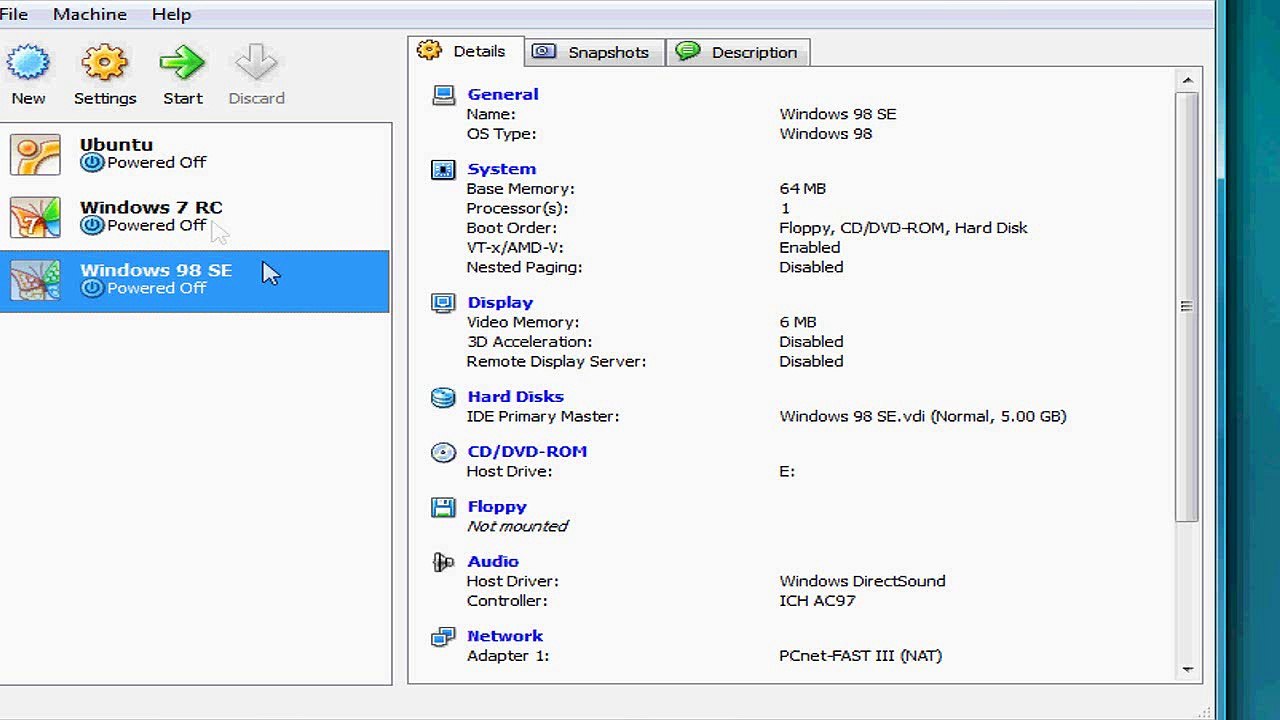Click the Audio section speaker icon
The image size is (1280, 720).
point(443,562)
